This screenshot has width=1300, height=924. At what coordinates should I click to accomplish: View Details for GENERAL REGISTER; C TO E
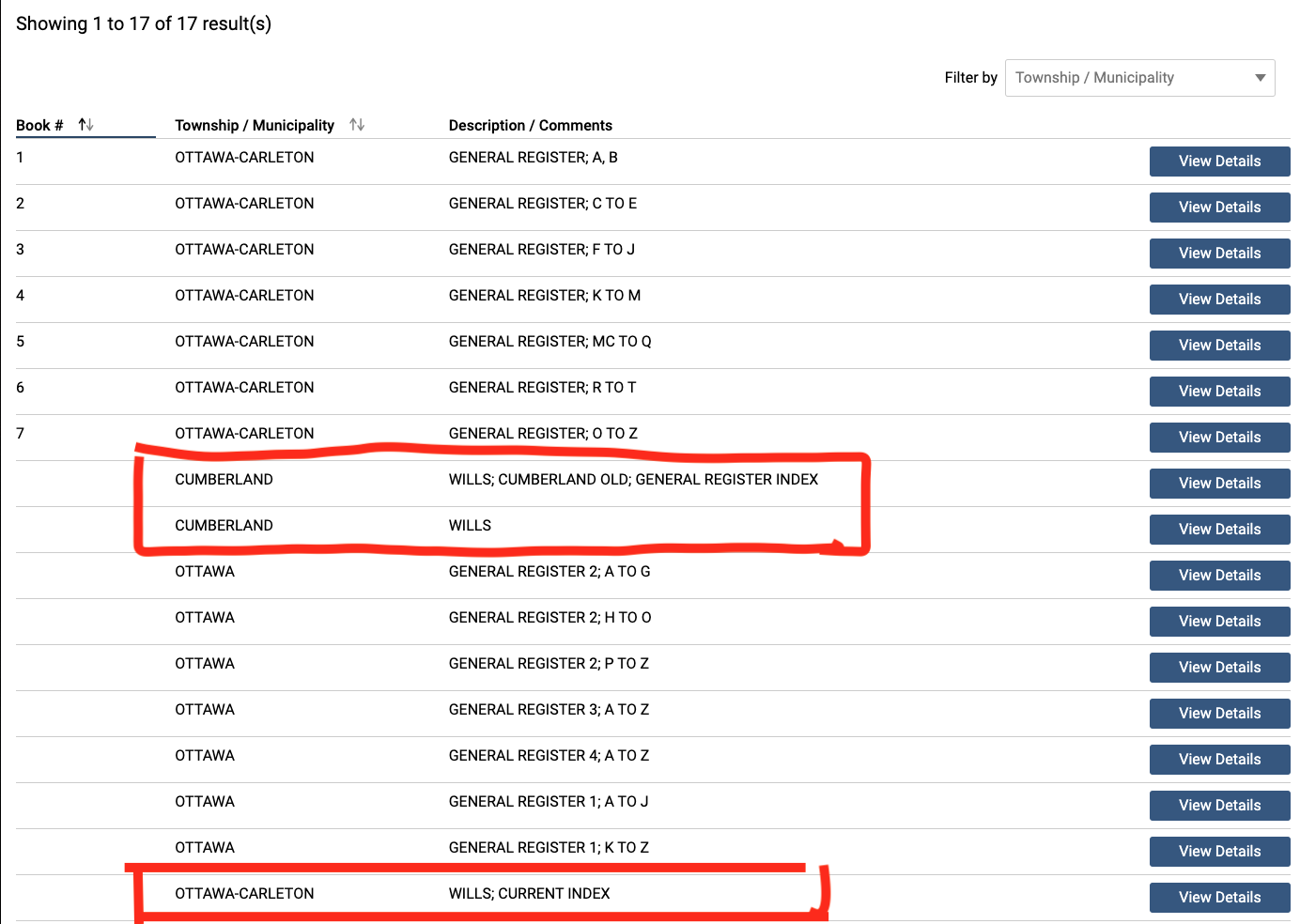(1219, 208)
